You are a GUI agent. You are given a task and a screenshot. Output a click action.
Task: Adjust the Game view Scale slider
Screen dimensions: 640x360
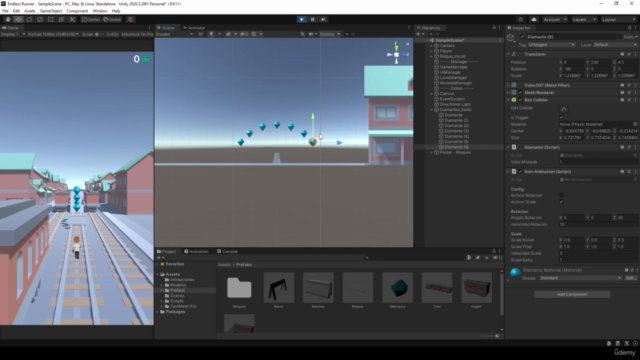tap(100, 34)
